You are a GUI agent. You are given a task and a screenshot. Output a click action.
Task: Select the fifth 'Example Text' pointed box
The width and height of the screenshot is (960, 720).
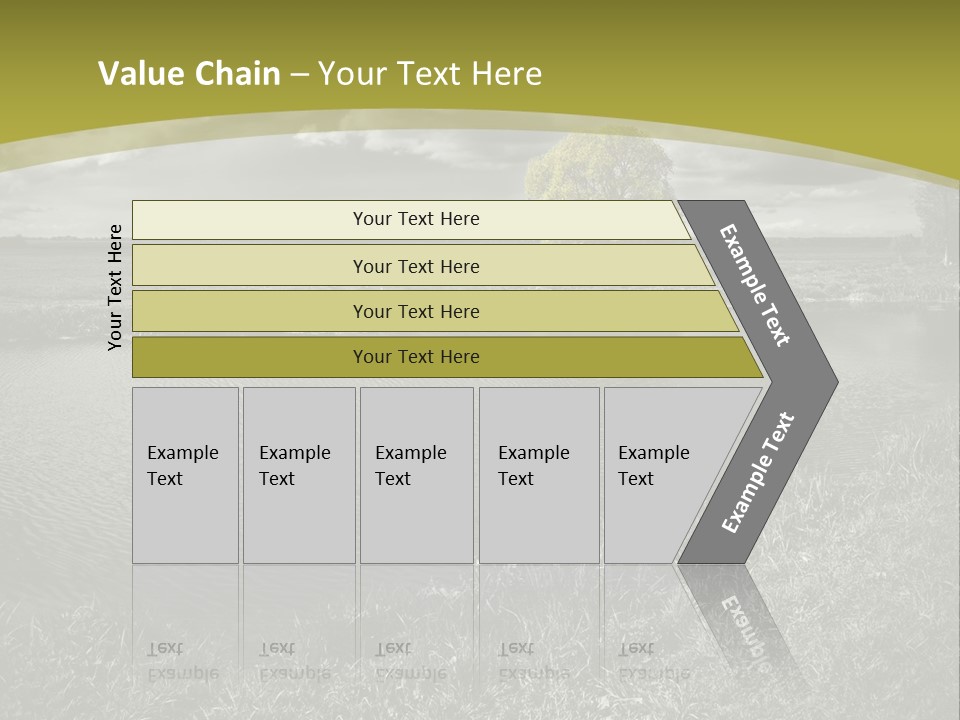tap(660, 475)
